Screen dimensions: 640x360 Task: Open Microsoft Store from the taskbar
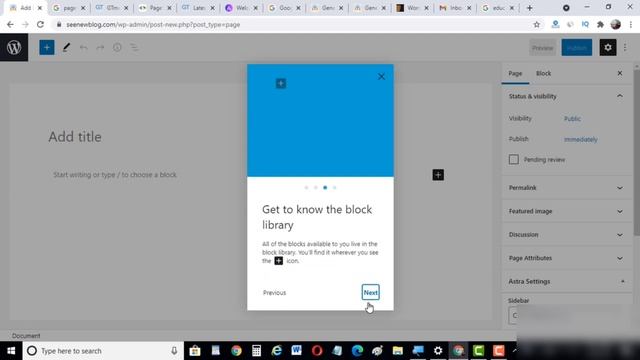(195, 351)
